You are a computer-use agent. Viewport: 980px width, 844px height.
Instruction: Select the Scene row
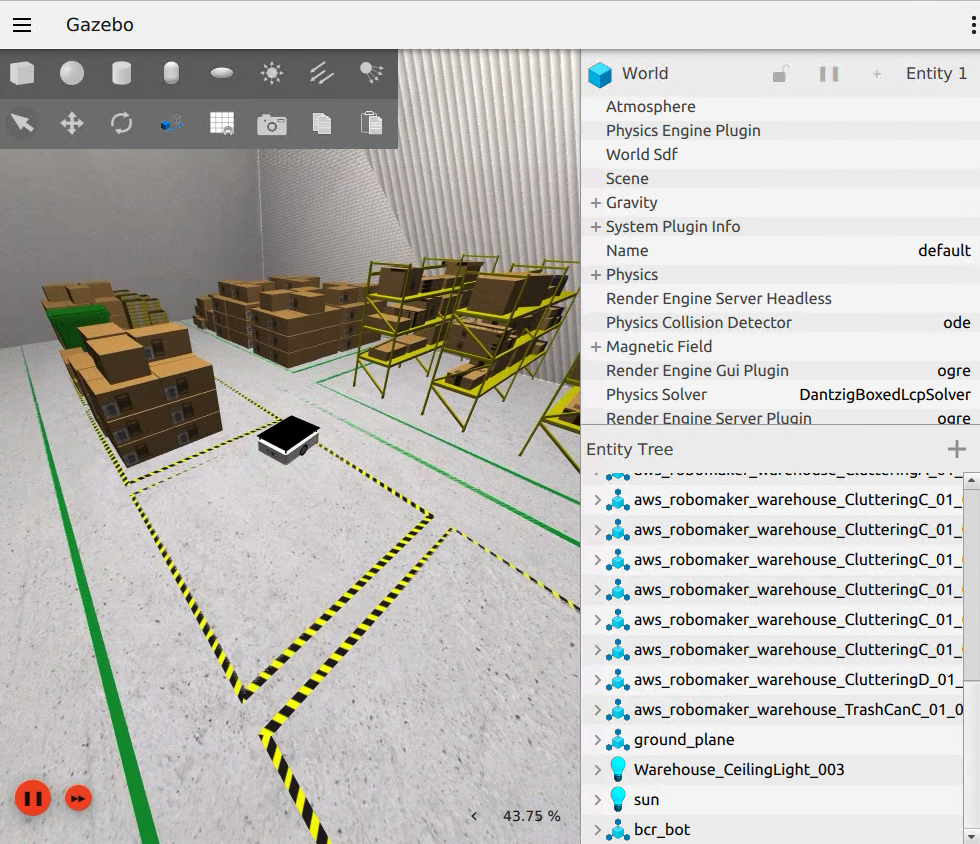click(x=780, y=178)
